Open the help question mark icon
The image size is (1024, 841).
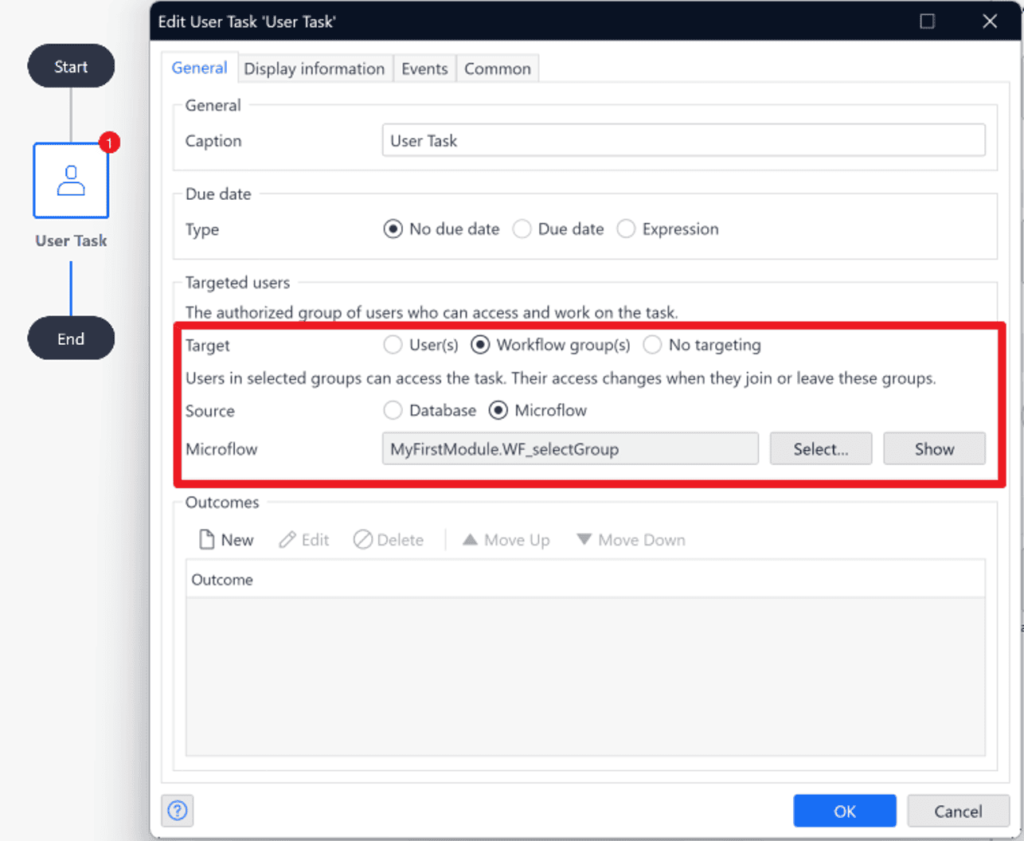click(x=178, y=810)
